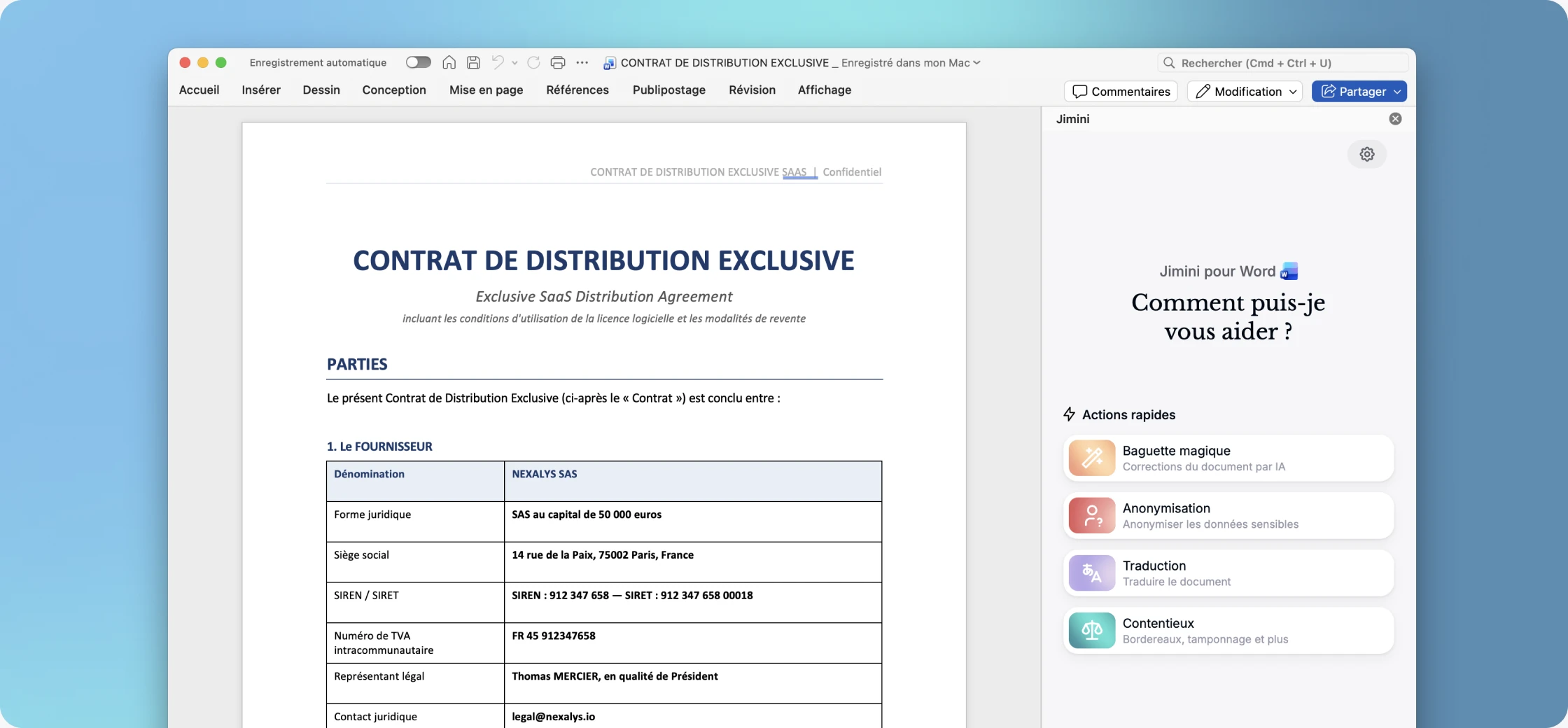This screenshot has height=728, width=1568.
Task: Click the 'Représentant légal' row label
Action: pos(379,676)
